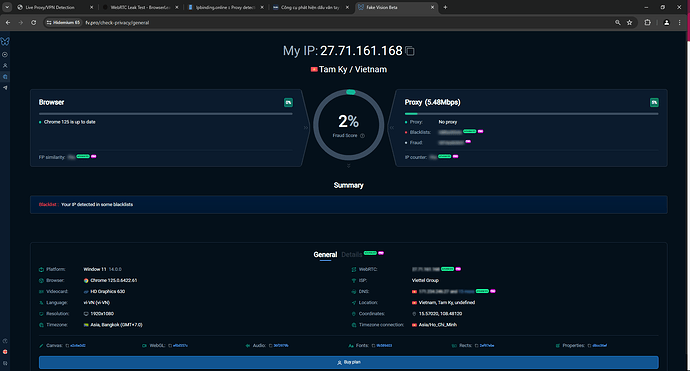The width and height of the screenshot is (690, 371).
Task: Click the Buy plan button
Action: coord(349,362)
